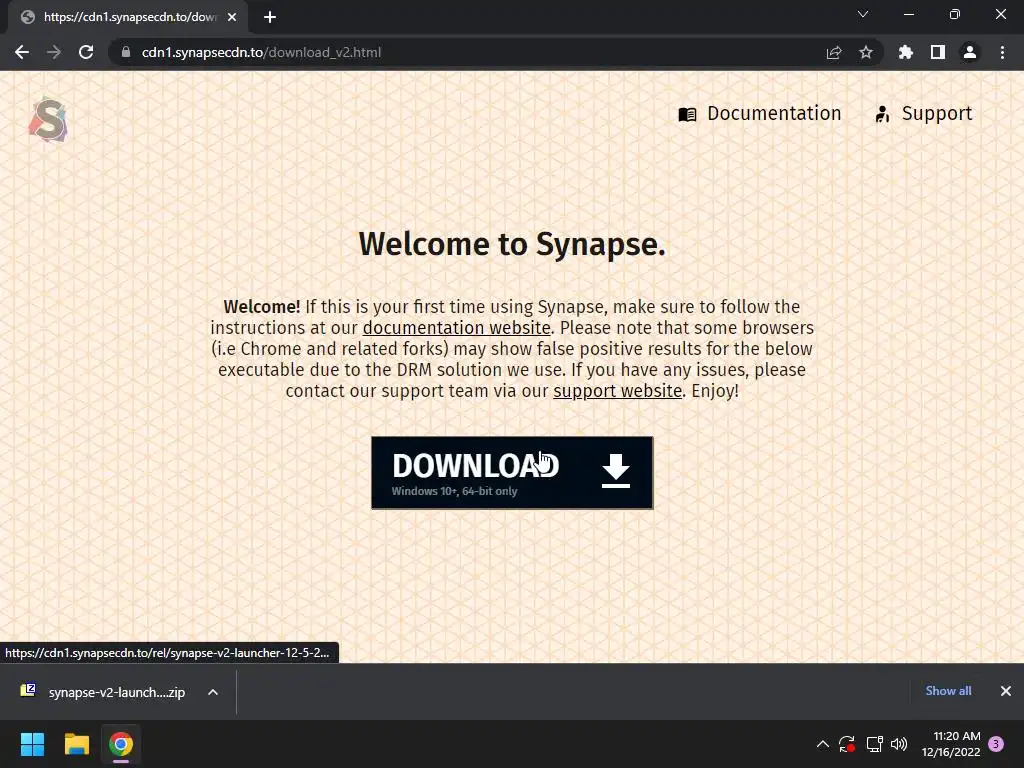Click the sync status tray icon
This screenshot has width=1024, height=768.
click(x=847, y=744)
